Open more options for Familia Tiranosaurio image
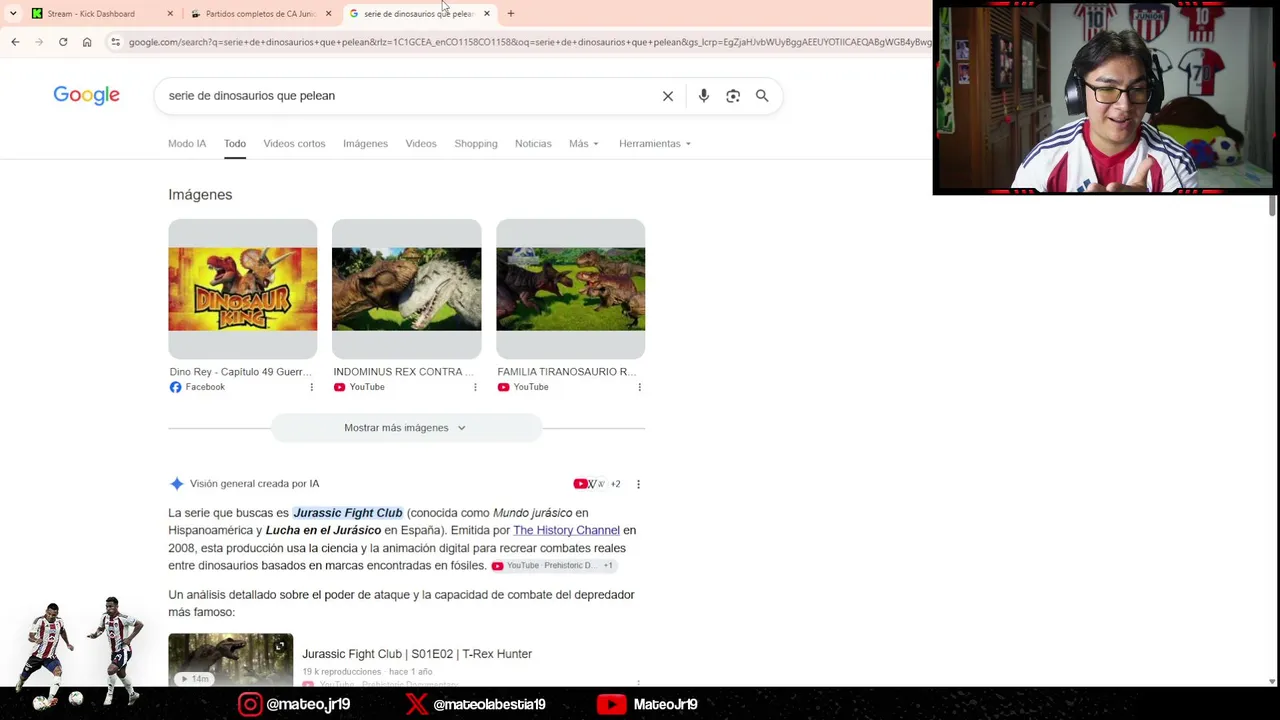This screenshot has height=720, width=1280. [639, 387]
